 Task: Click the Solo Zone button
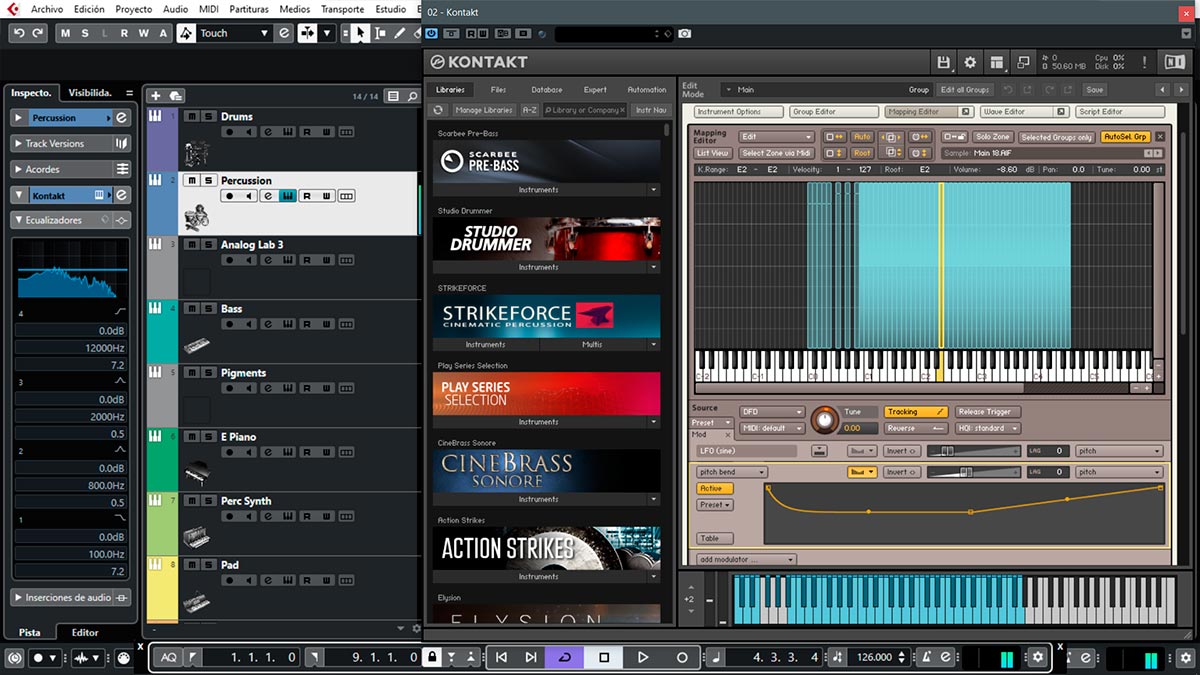point(993,136)
